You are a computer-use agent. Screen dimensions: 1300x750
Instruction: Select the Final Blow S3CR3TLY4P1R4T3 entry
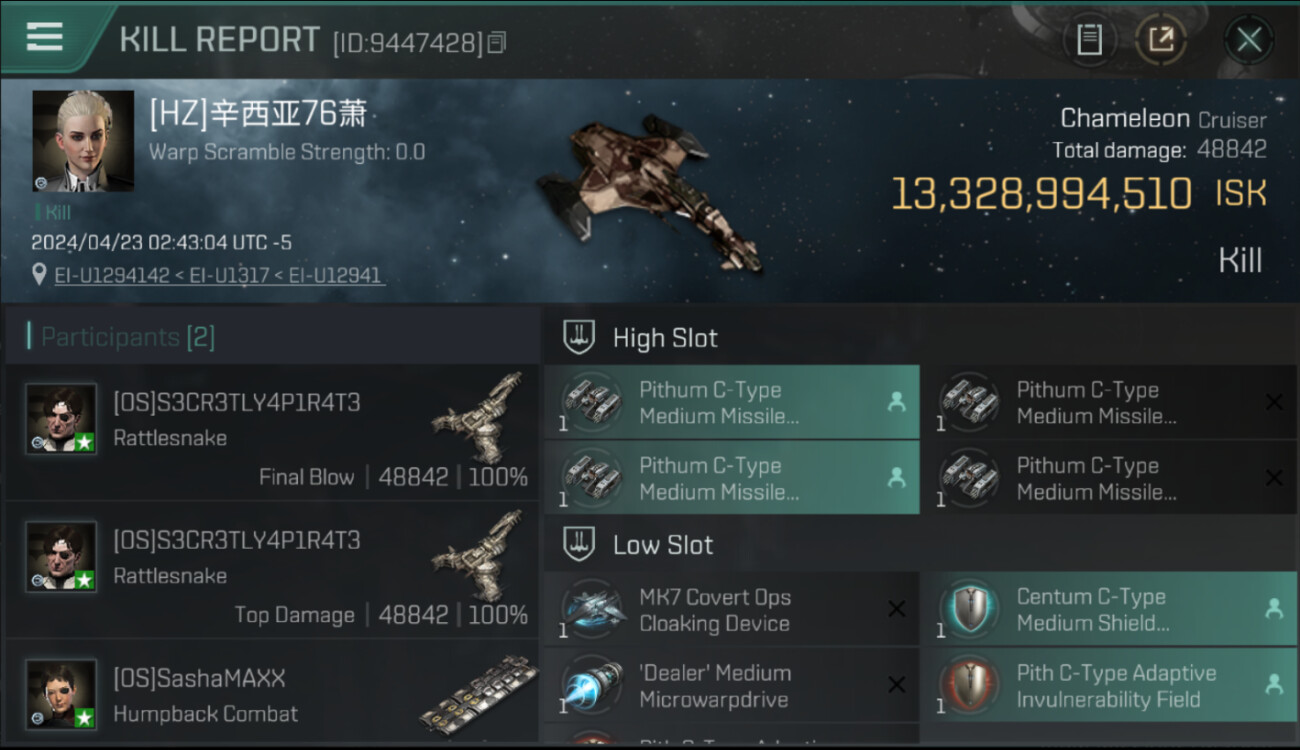click(x=272, y=432)
